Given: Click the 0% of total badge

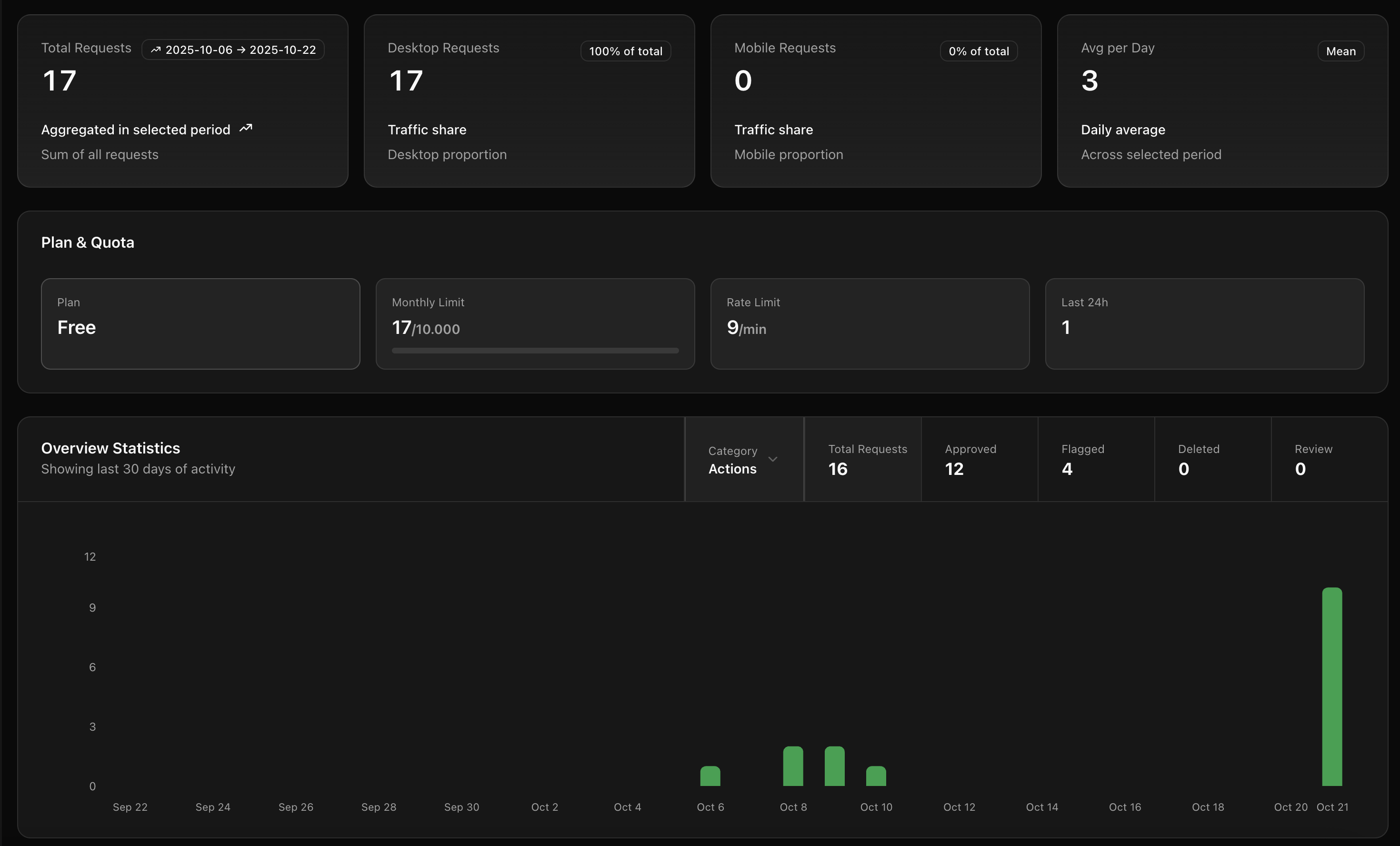Looking at the screenshot, I should (x=979, y=51).
